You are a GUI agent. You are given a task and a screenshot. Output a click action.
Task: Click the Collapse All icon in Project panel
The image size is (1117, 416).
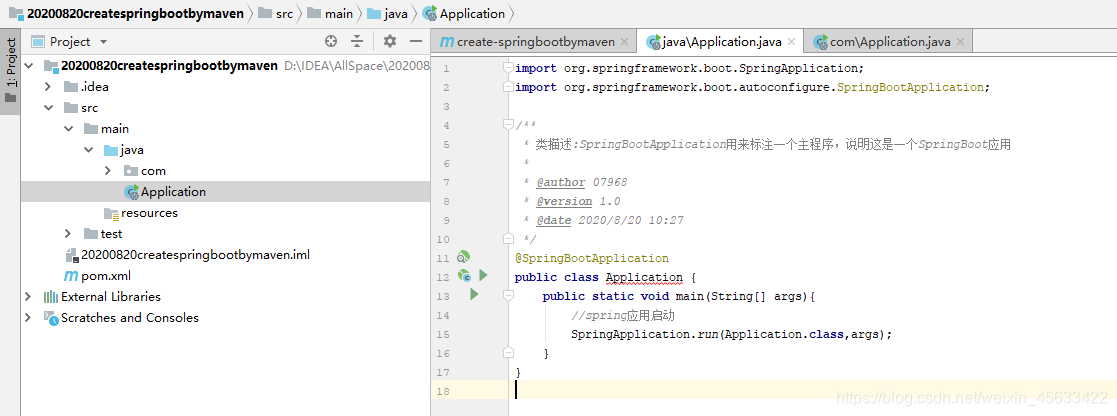tap(357, 41)
